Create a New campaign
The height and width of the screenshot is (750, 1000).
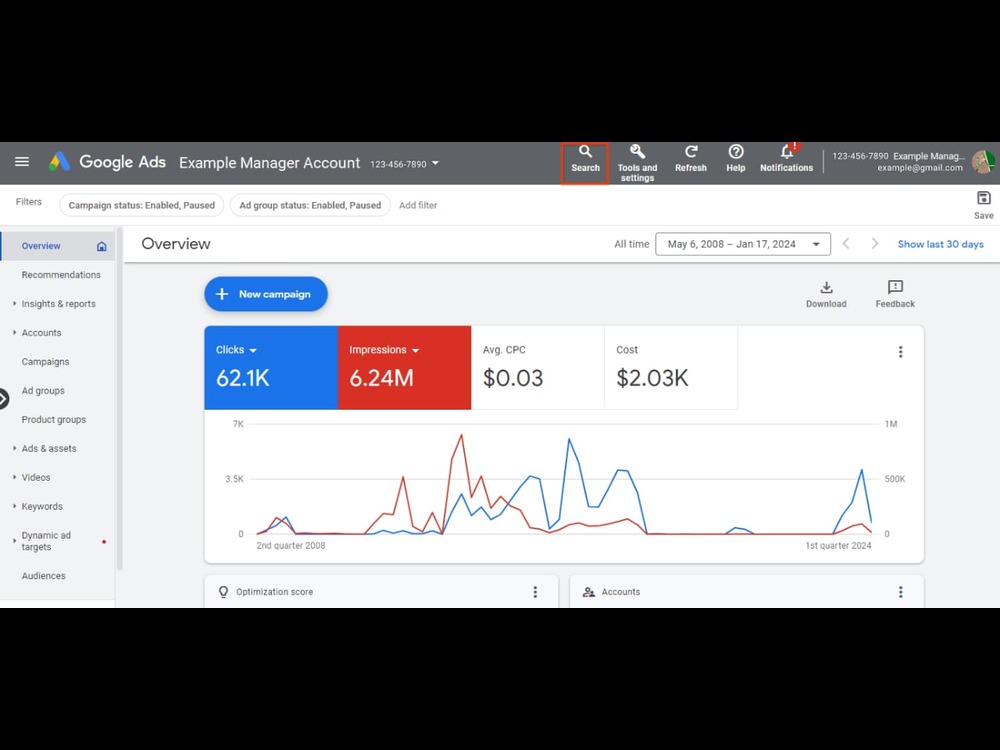[x=266, y=294]
